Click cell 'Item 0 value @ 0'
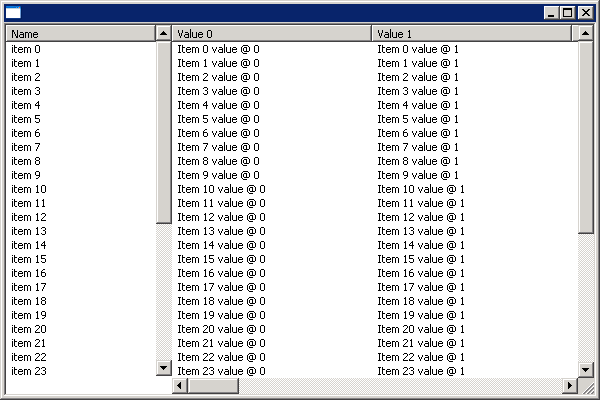The height and width of the screenshot is (400, 600). point(218,49)
